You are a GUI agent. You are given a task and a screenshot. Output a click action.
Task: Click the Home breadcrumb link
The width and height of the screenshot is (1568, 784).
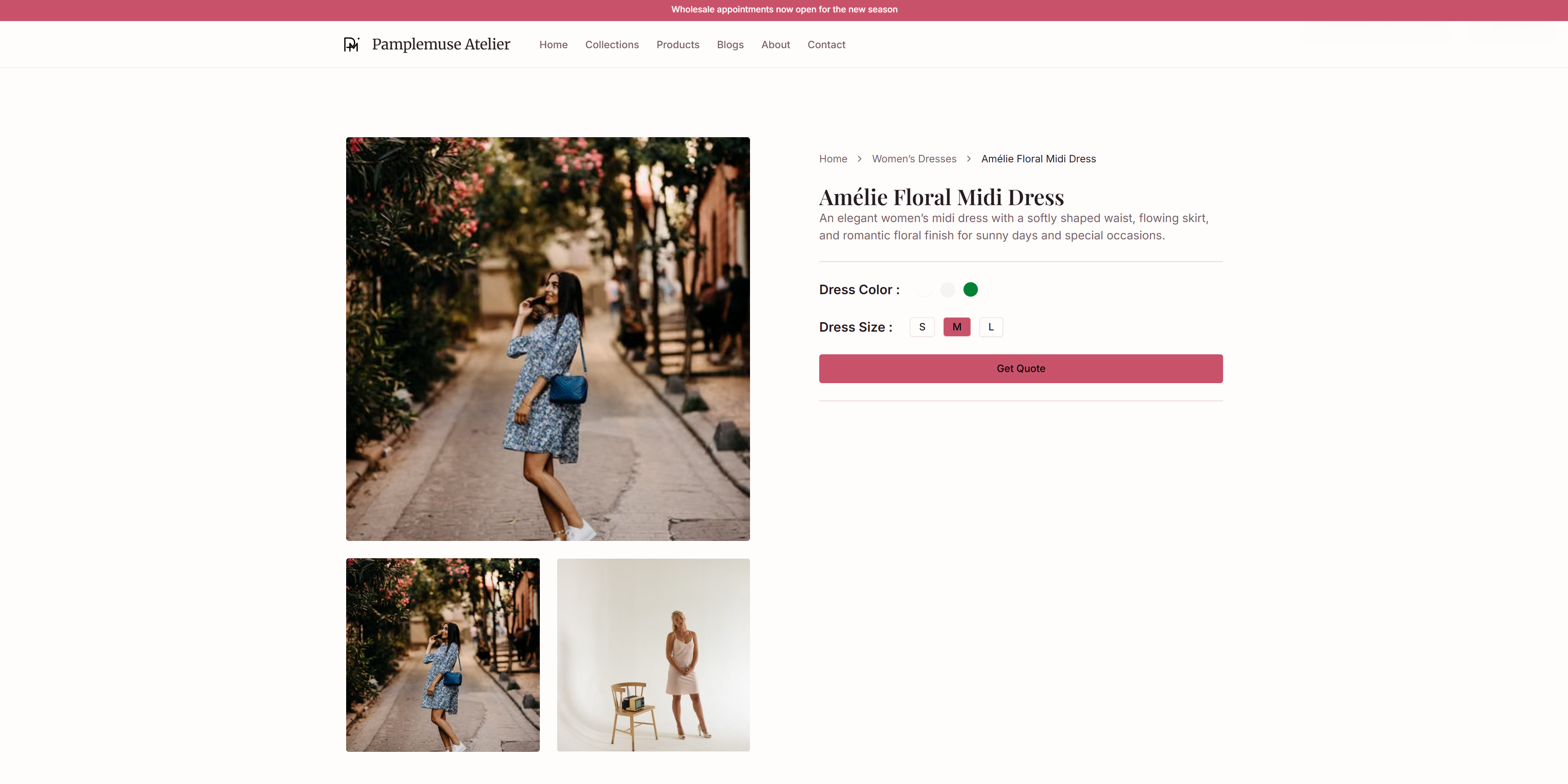(833, 159)
